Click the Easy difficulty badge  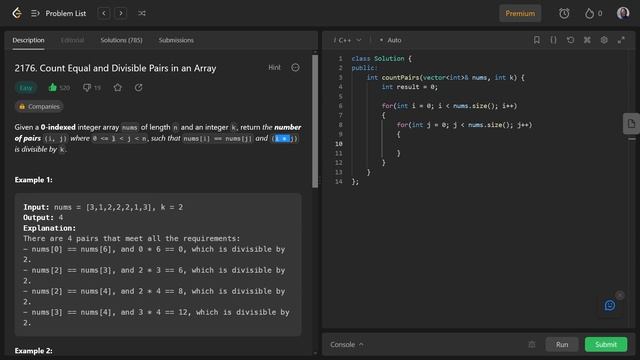coord(26,88)
